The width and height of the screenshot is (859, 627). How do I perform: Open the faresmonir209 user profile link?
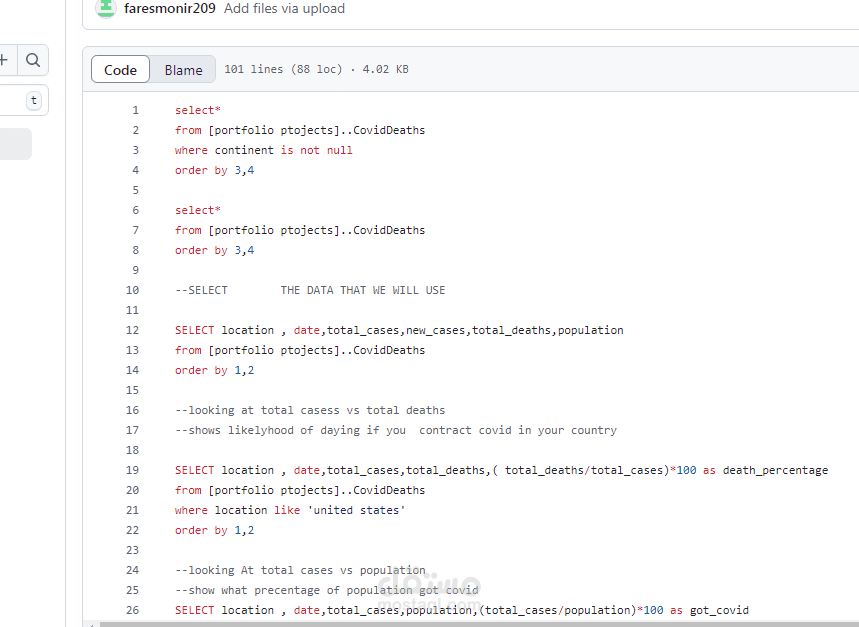[x=170, y=9]
